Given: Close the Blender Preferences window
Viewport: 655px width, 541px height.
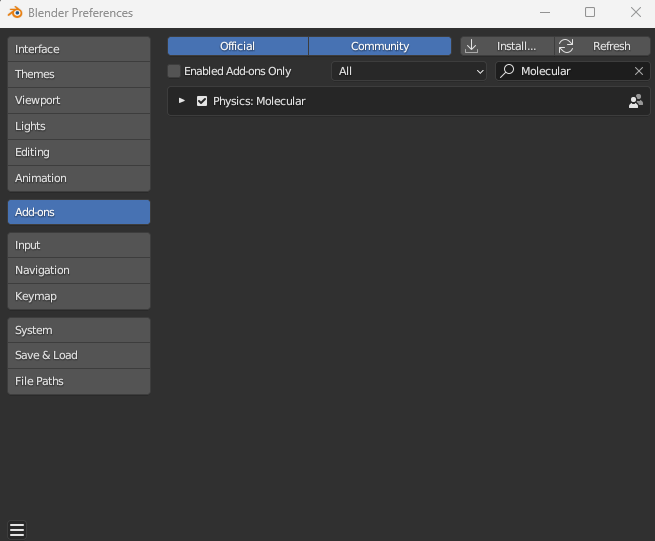Looking at the screenshot, I should click(x=636, y=13).
